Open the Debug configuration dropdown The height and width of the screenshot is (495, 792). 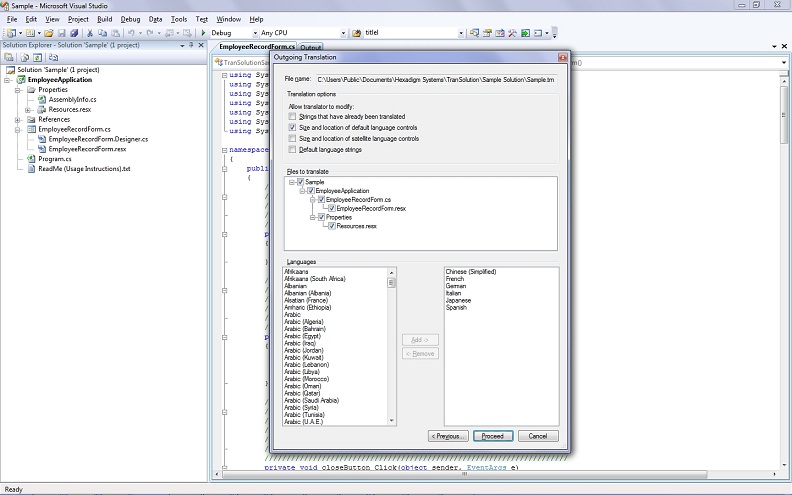click(255, 33)
